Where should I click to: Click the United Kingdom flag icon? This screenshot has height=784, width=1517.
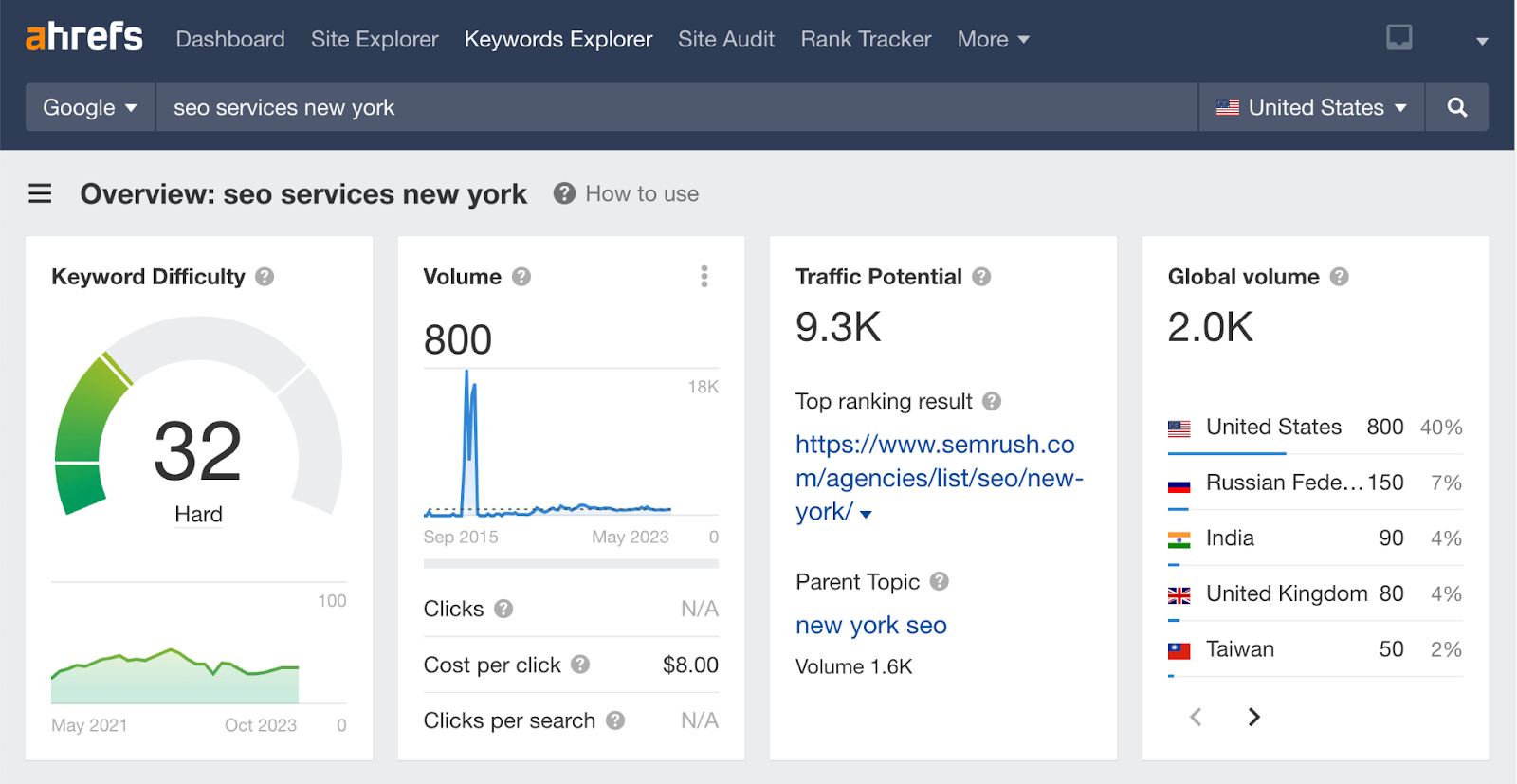[1179, 595]
